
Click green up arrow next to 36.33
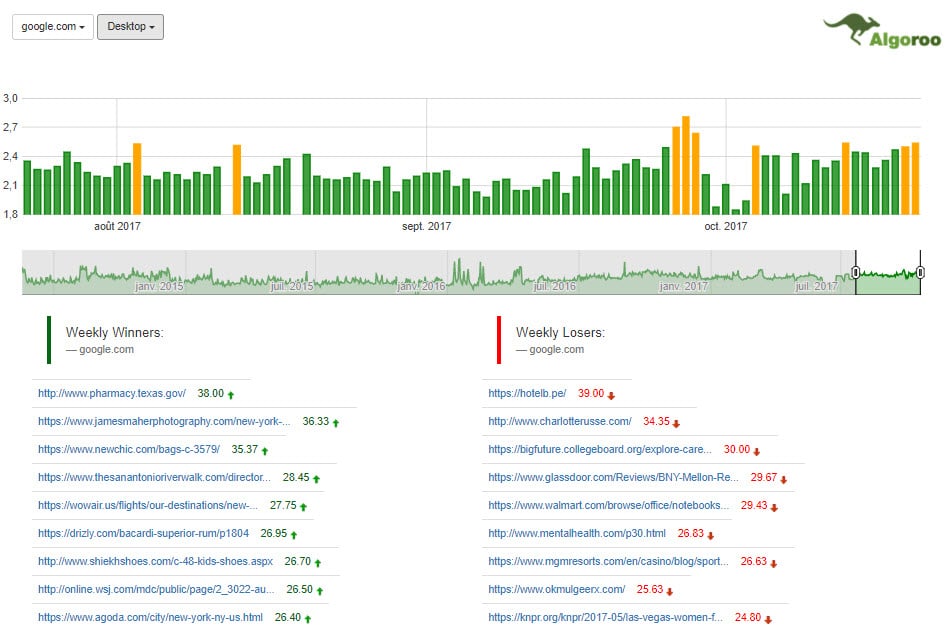pyautogui.click(x=336, y=423)
